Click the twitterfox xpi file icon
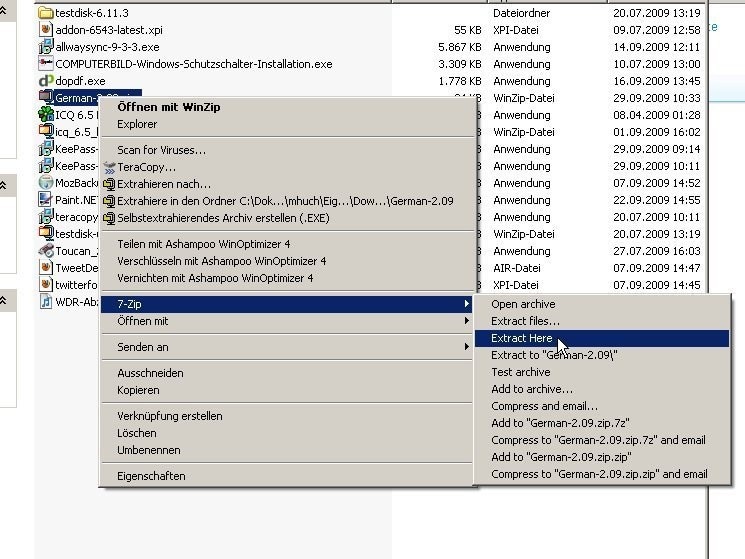This screenshot has width=745, height=559. point(46,285)
